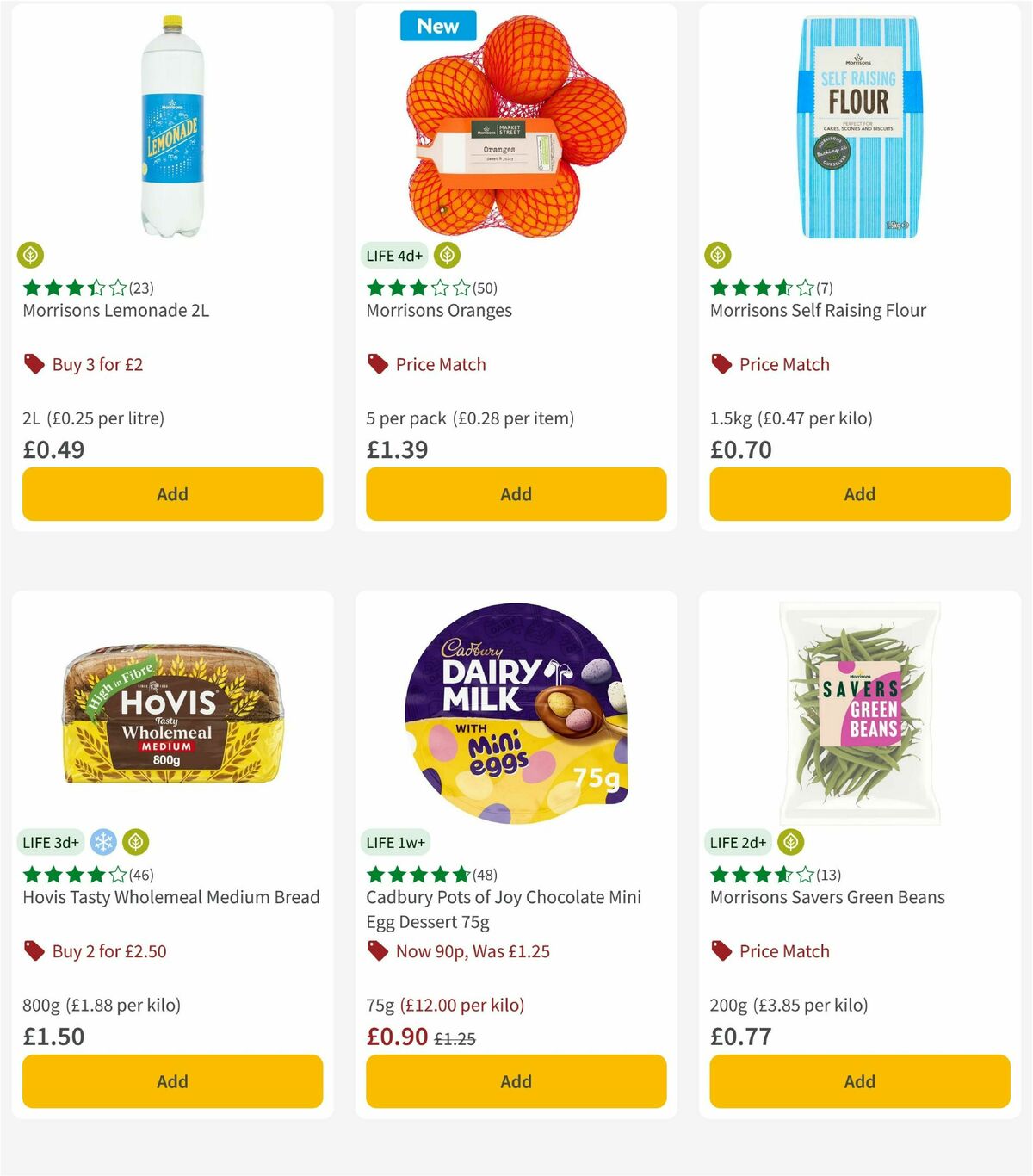The height and width of the screenshot is (1176, 1033).
Task: Click the blue New banner on the oranges
Action: (x=438, y=27)
